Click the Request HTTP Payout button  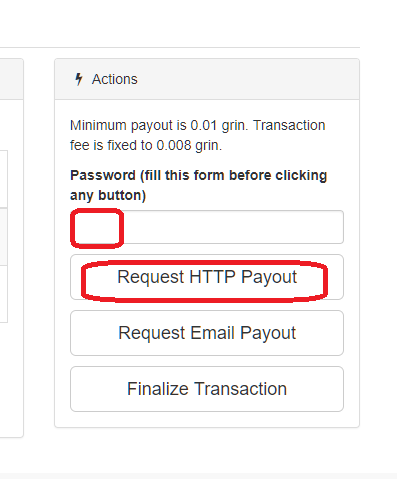click(x=207, y=277)
